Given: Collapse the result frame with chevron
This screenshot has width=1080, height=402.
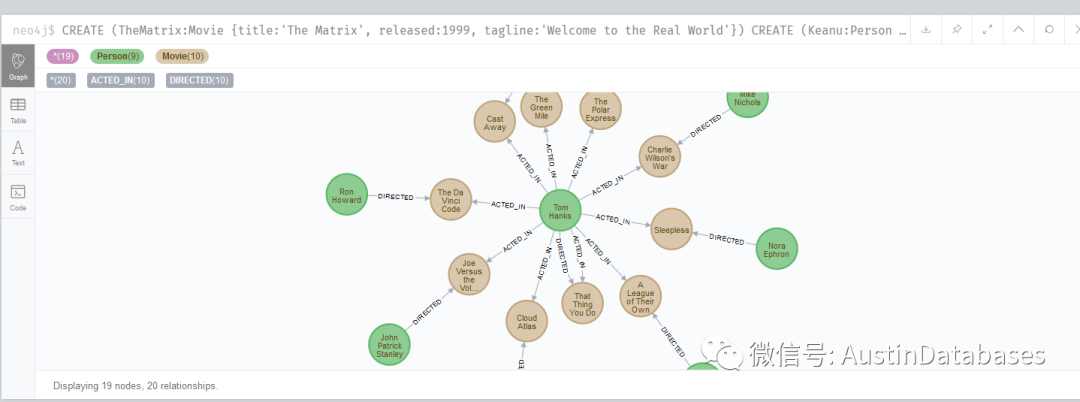Looking at the screenshot, I should point(1019,30).
